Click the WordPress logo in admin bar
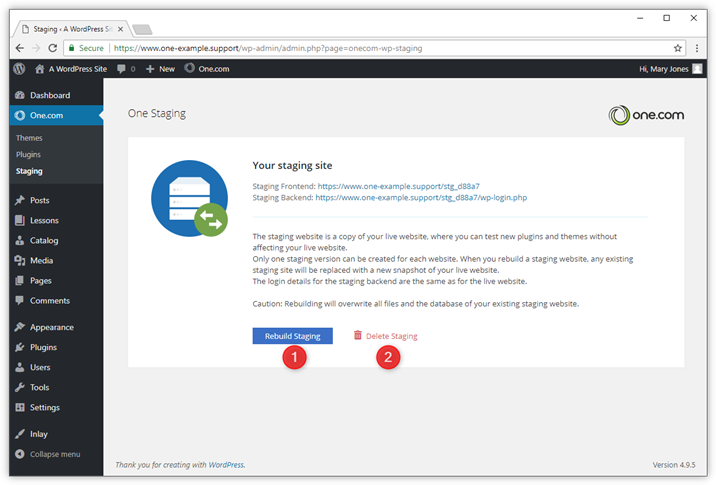The width and height of the screenshot is (716, 485). coord(19,69)
